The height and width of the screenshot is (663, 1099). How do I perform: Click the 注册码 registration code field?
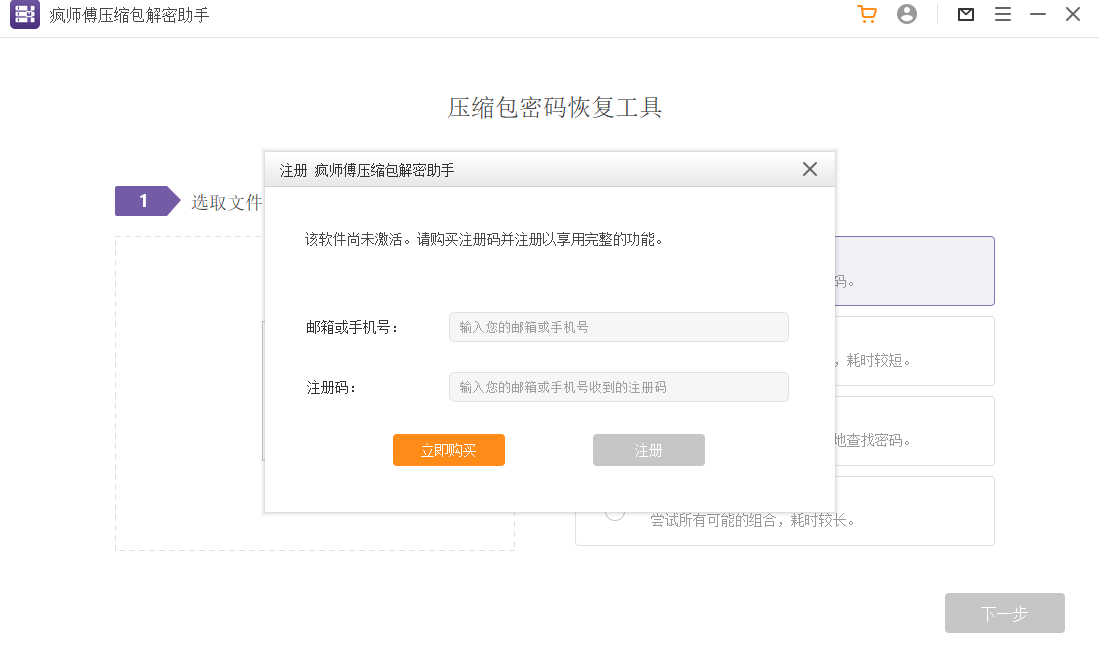click(618, 387)
